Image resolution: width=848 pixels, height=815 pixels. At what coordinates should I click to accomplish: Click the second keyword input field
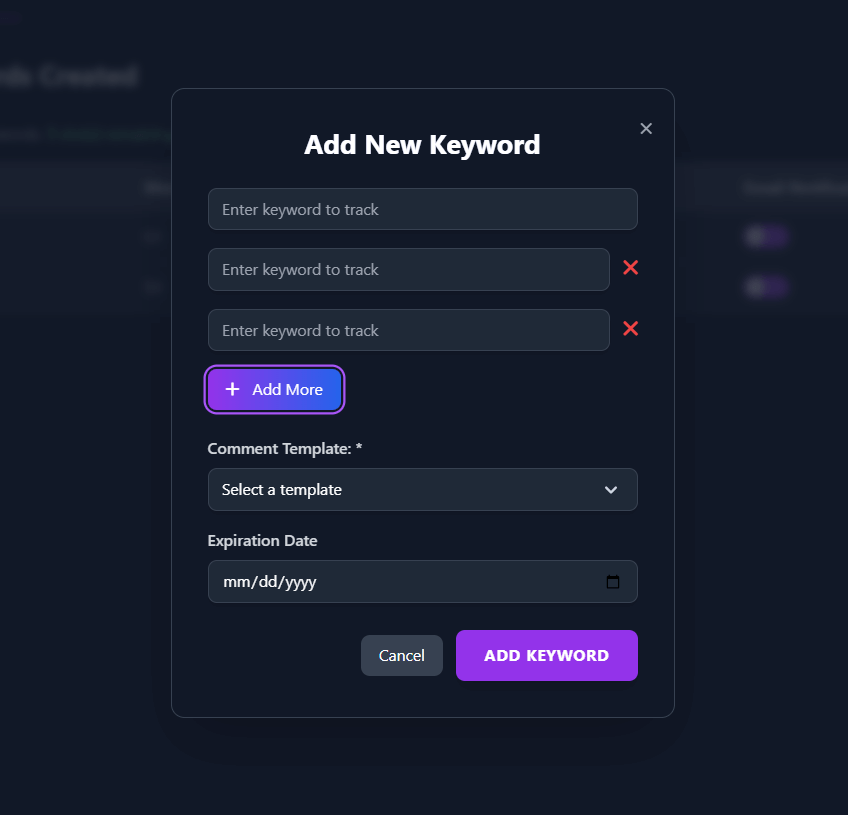tap(408, 270)
